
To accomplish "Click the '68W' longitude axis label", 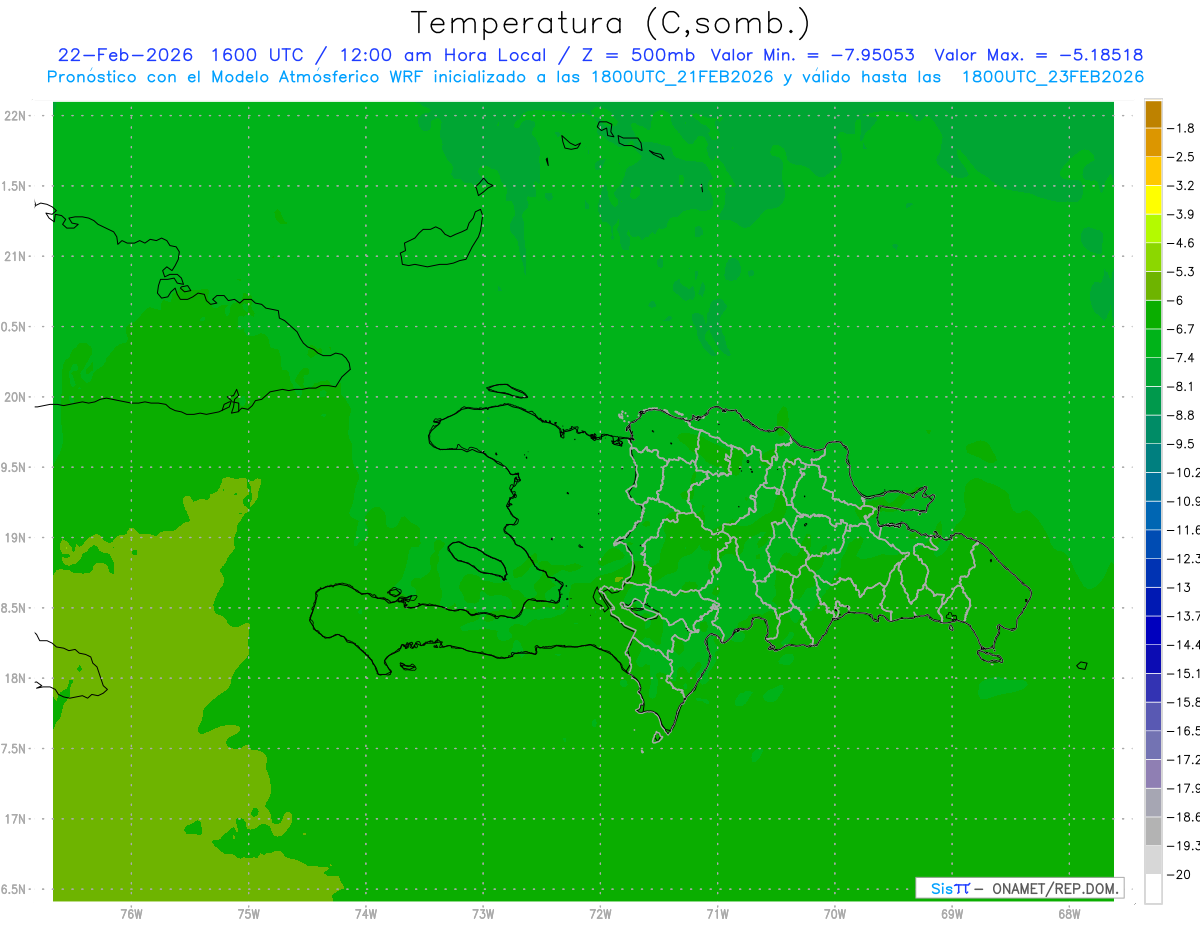I will coord(1069,914).
